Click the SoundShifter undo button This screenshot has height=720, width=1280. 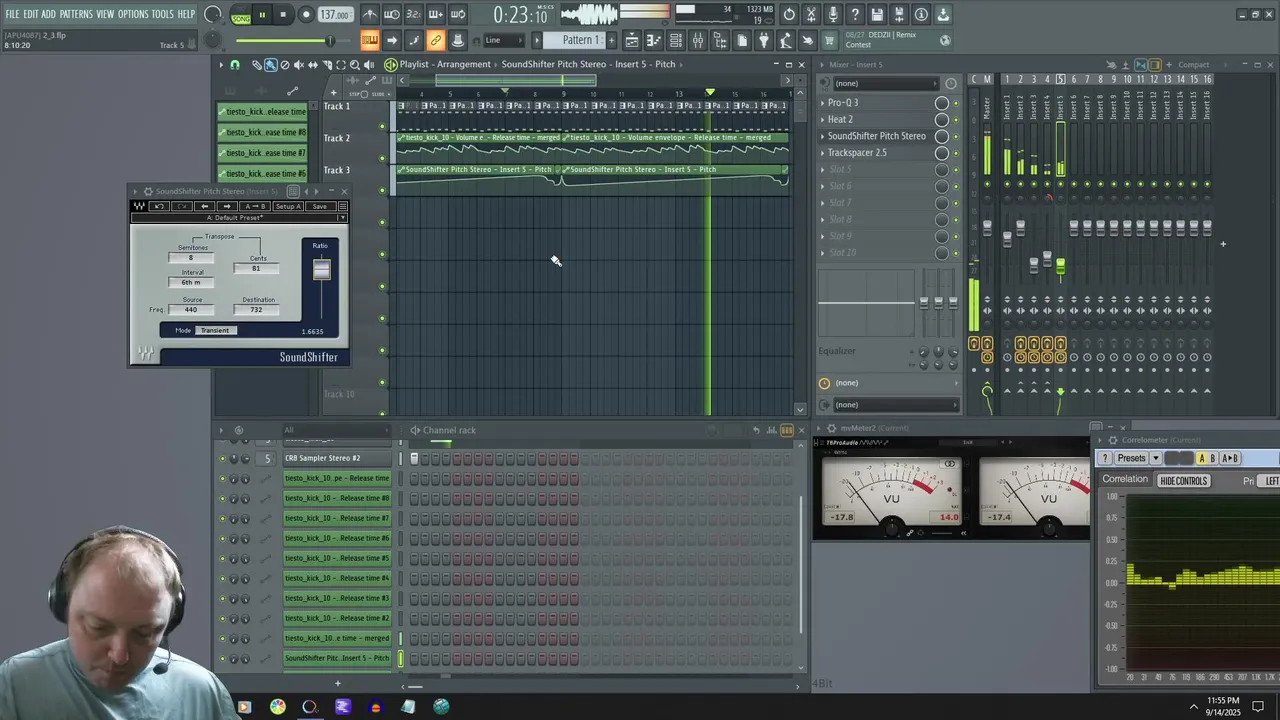(160, 206)
